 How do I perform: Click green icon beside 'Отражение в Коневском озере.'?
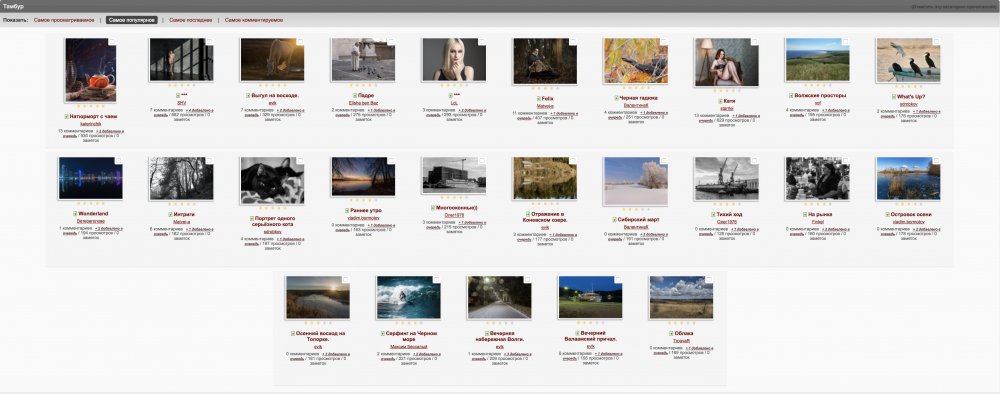[x=529, y=214]
